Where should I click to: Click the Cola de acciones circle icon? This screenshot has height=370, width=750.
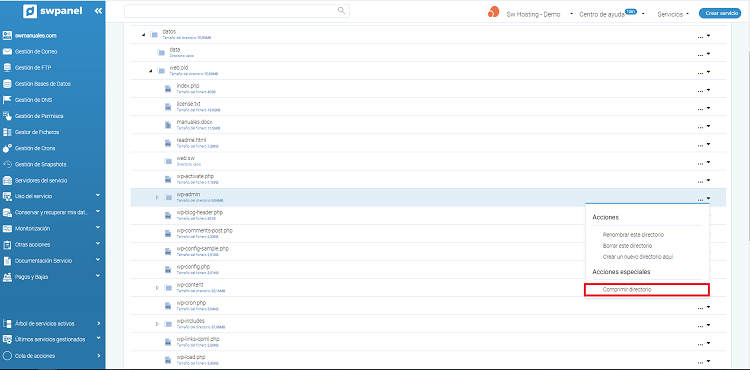[x=7, y=356]
